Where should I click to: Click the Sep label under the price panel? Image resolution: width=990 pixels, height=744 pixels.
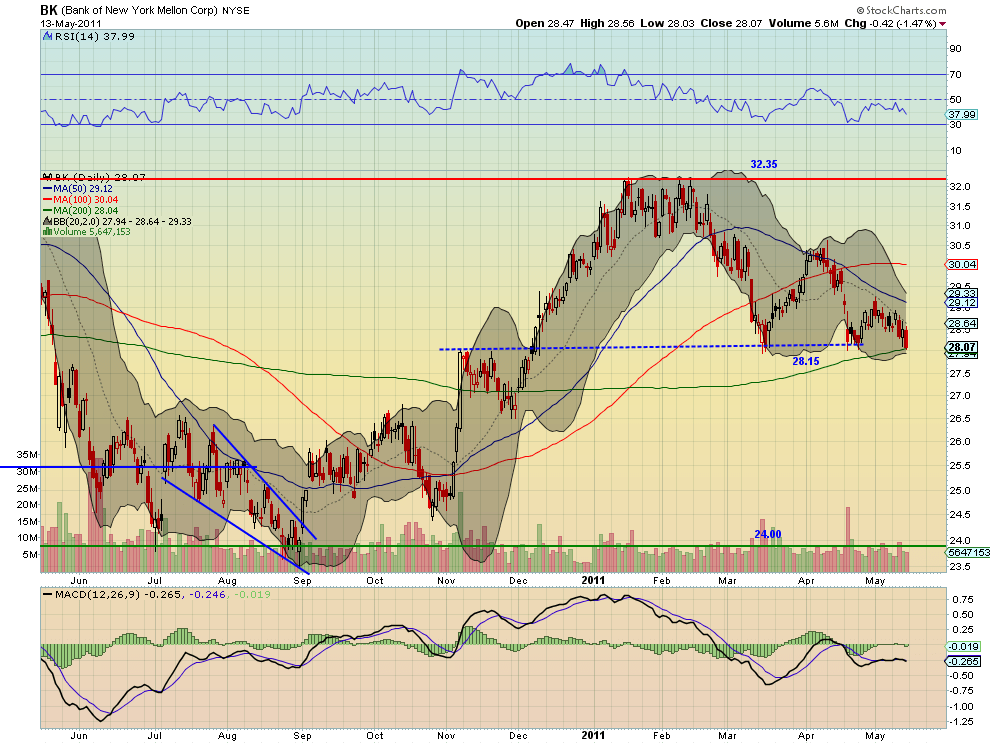302,581
